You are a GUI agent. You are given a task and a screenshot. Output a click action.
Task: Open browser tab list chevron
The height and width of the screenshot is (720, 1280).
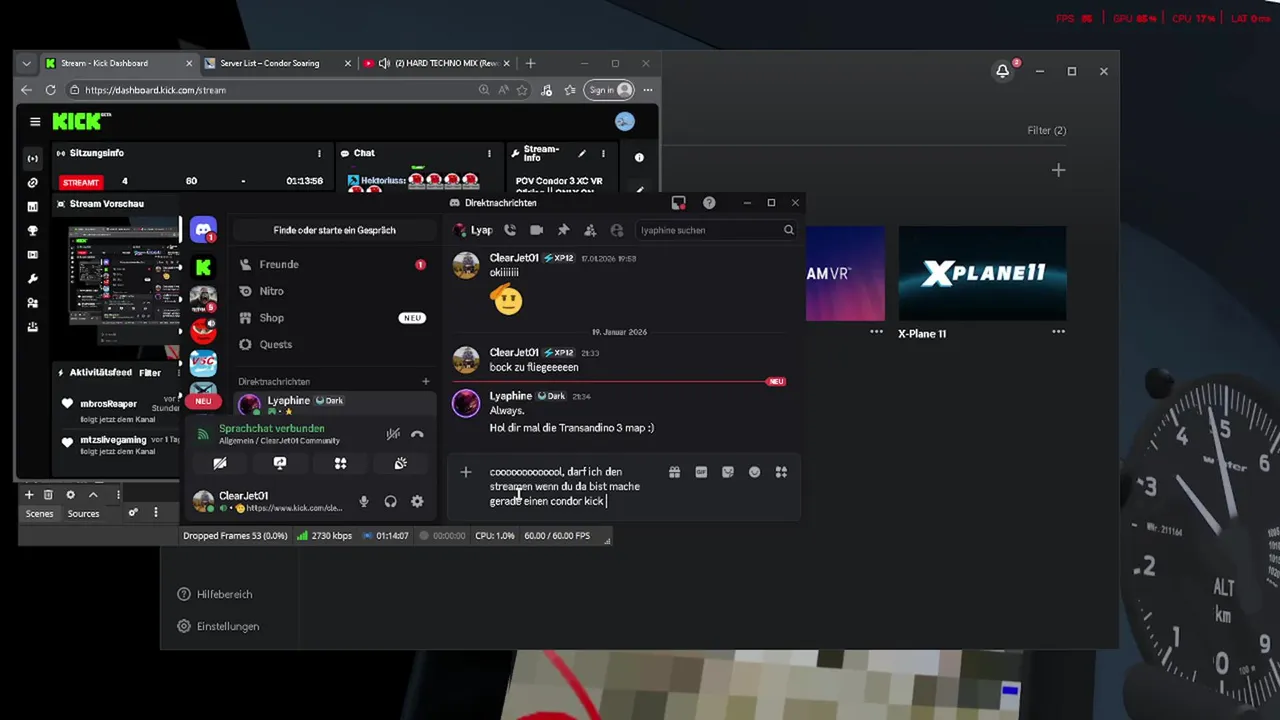coord(27,63)
